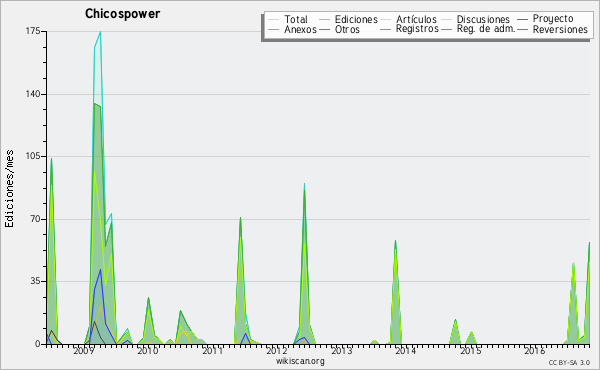Viewport: 600px width, 370px height.
Task: Click the 2016 x-axis label
Action: pyautogui.click(x=535, y=351)
